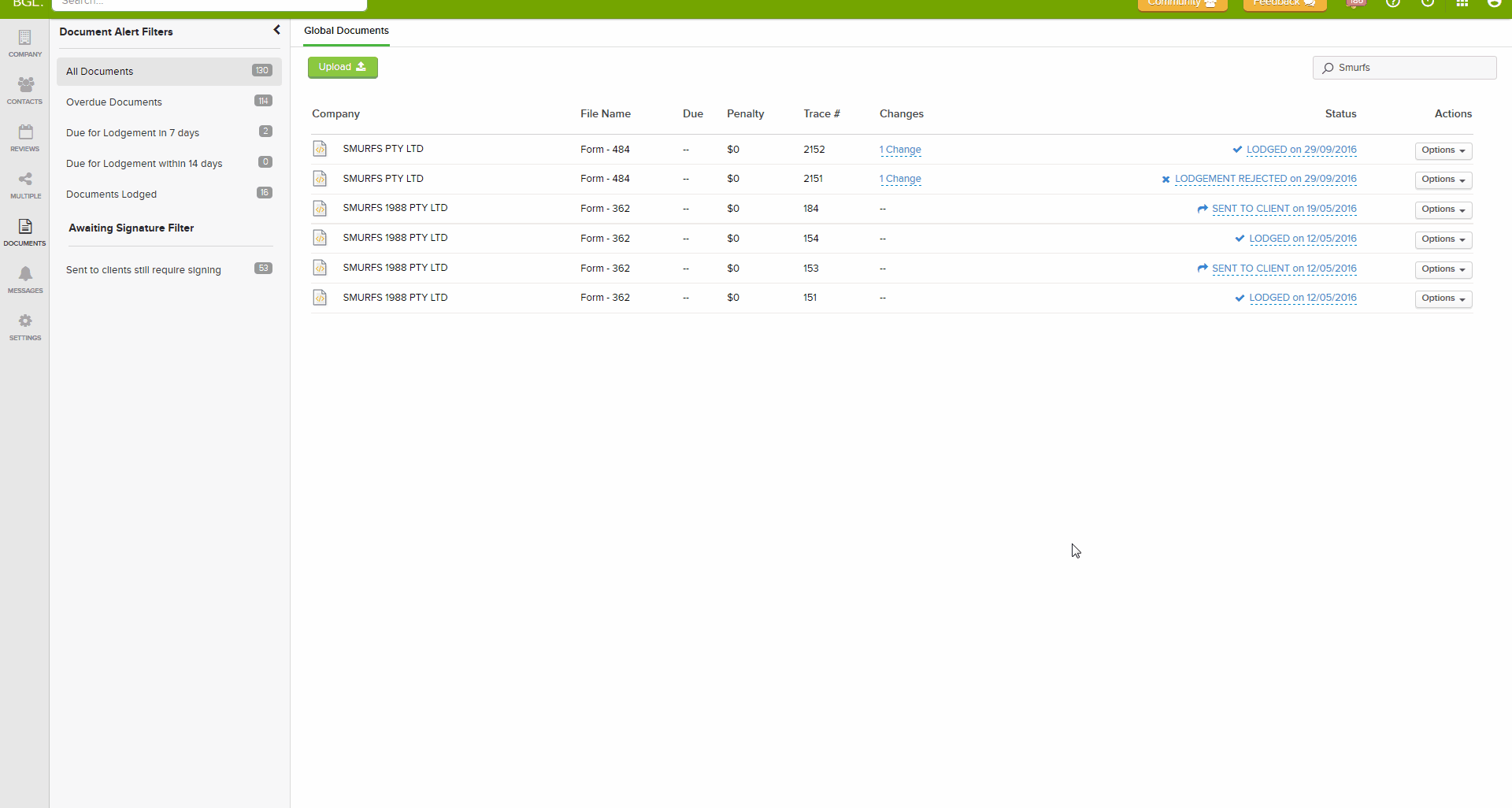
Task: Select Sent to clients still require signing
Action: 143,270
